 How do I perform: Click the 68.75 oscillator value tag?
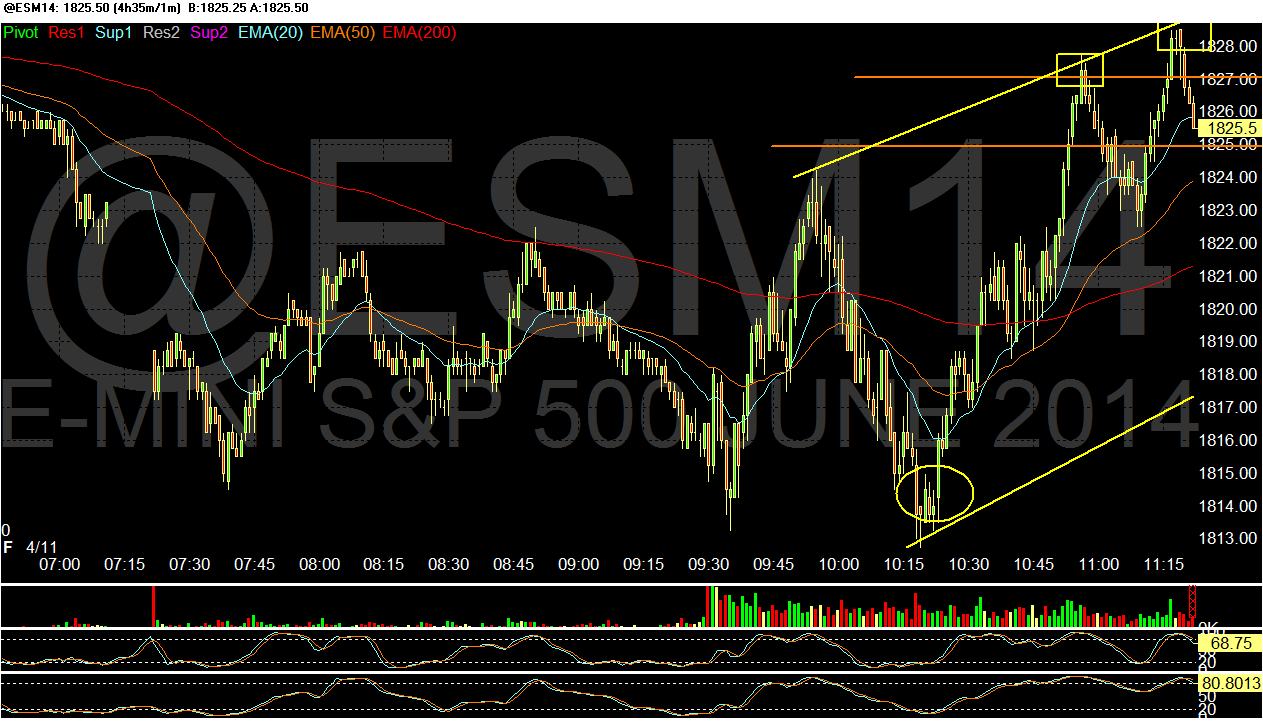pos(1230,643)
